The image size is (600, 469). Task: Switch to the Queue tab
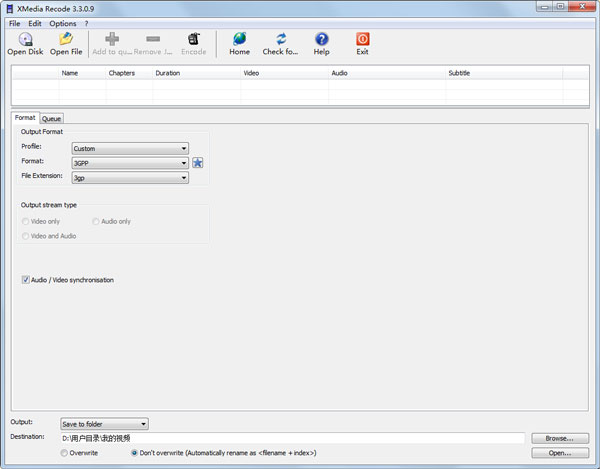(x=51, y=119)
